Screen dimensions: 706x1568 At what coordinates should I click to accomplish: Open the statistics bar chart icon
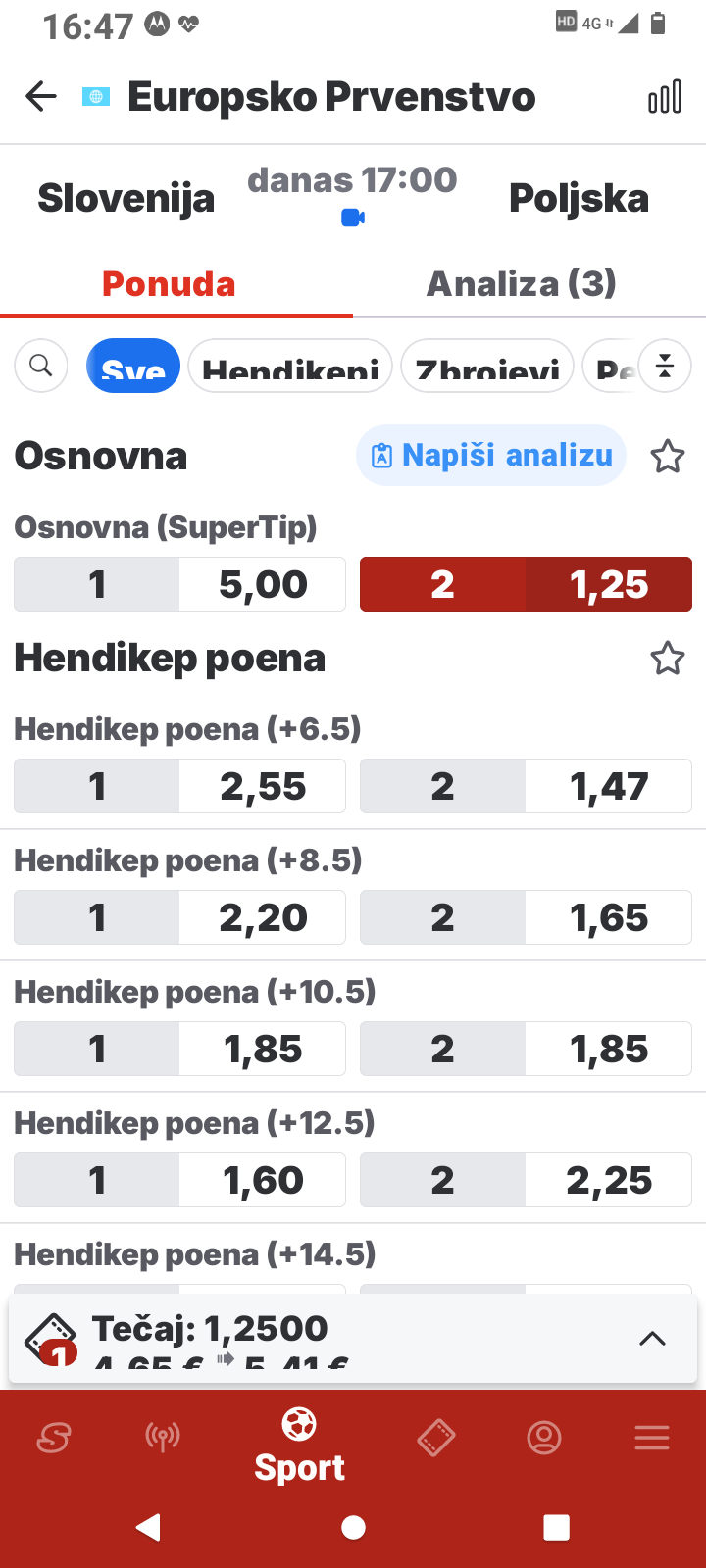(665, 96)
